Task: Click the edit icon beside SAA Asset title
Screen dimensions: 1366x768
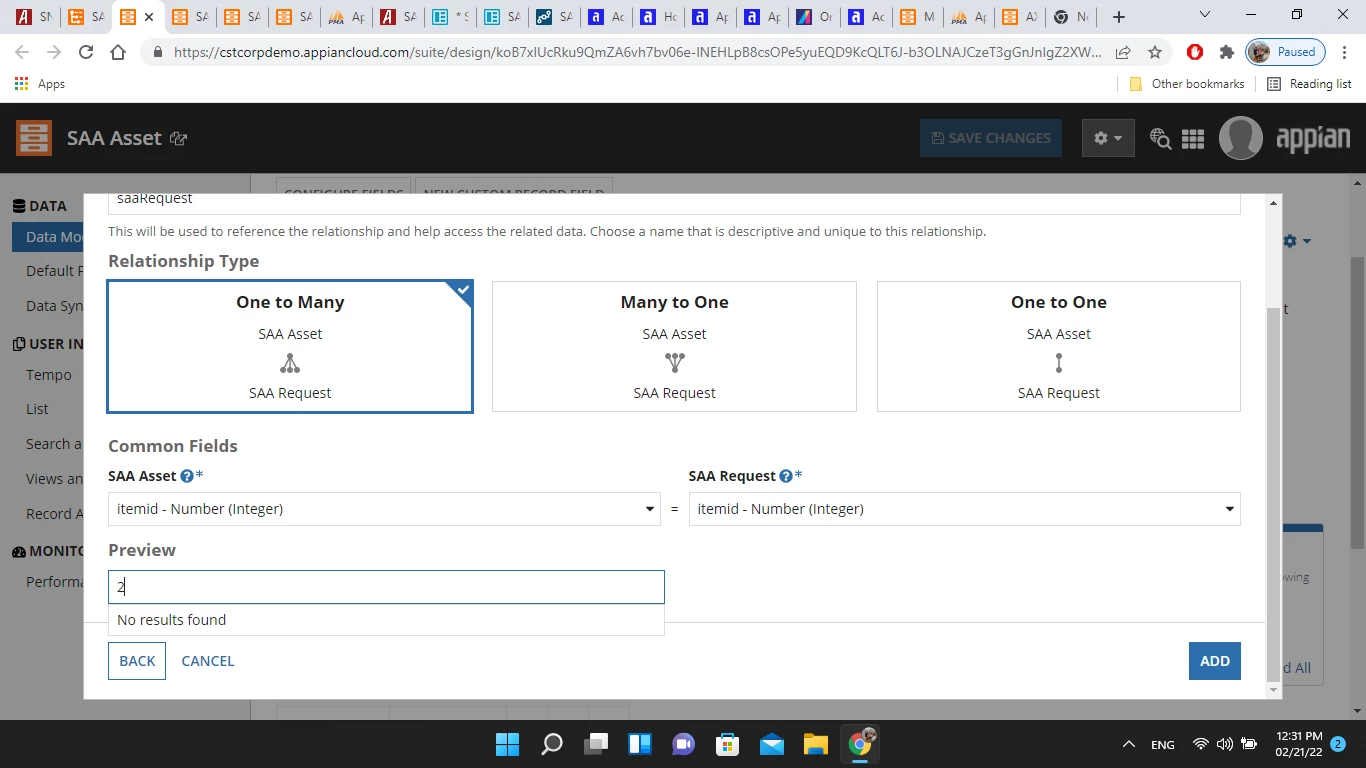Action: [179, 139]
